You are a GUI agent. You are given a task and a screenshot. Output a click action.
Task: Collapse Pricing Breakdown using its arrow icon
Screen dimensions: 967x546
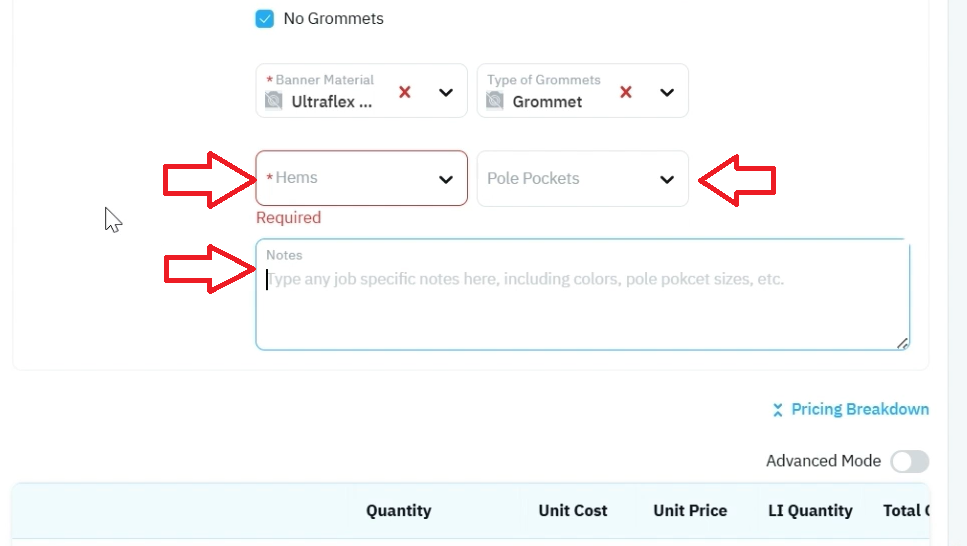point(778,410)
